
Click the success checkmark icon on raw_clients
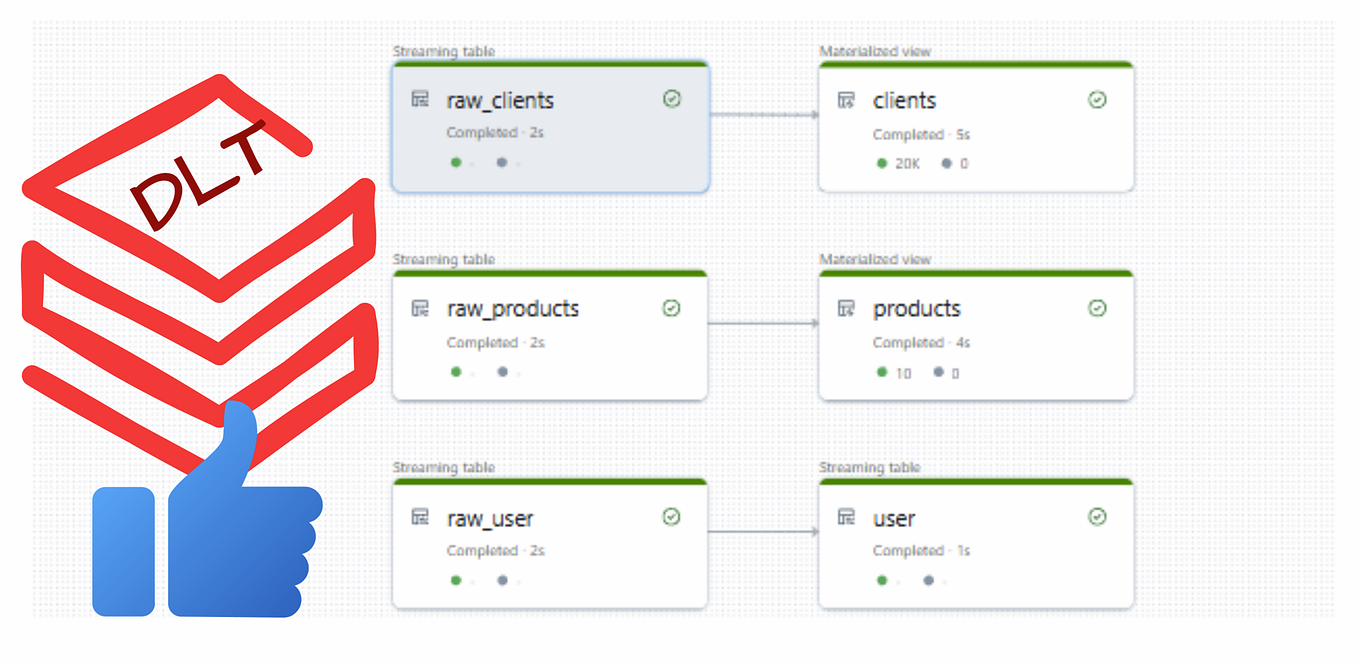(x=672, y=99)
